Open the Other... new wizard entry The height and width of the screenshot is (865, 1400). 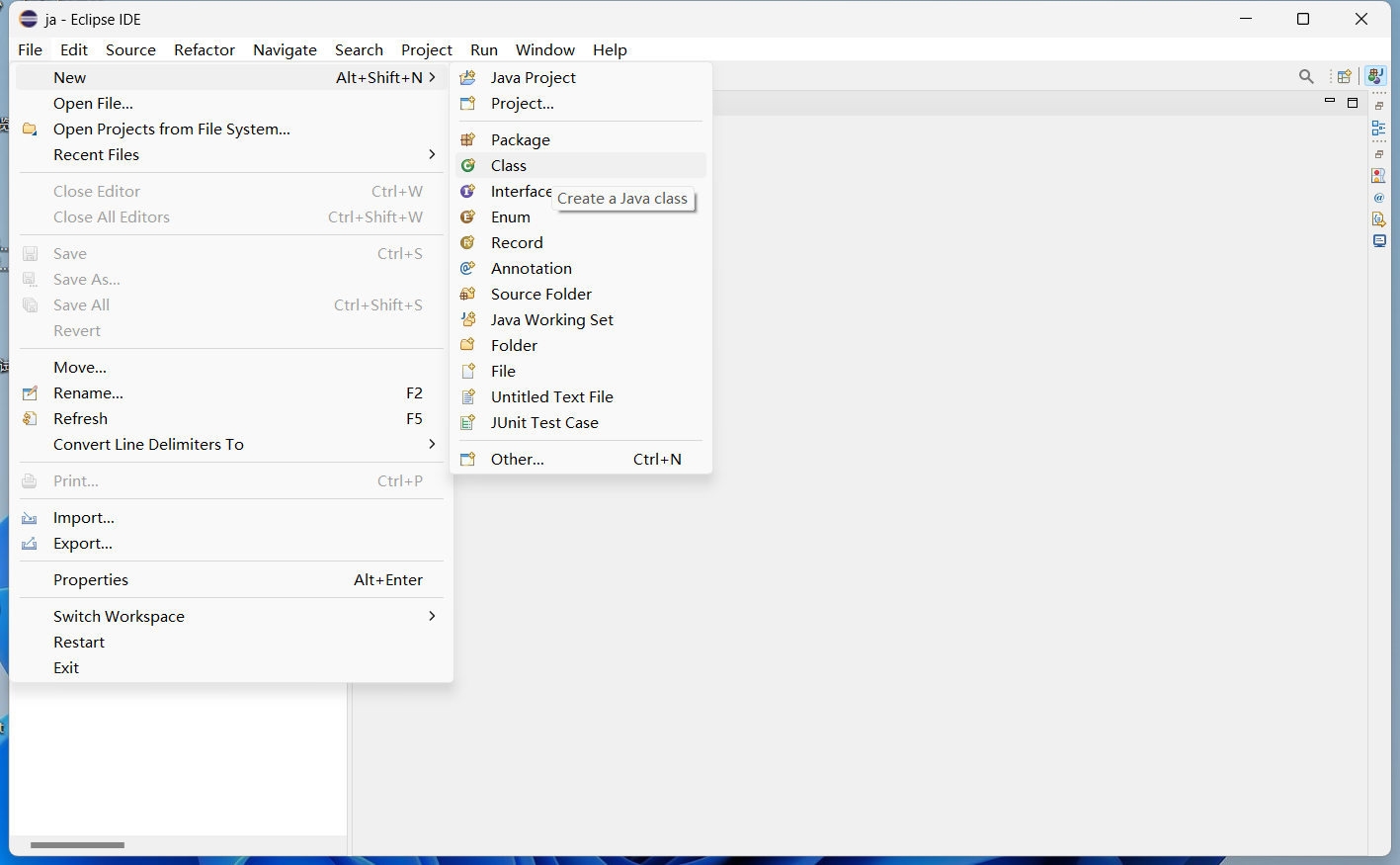(581, 459)
